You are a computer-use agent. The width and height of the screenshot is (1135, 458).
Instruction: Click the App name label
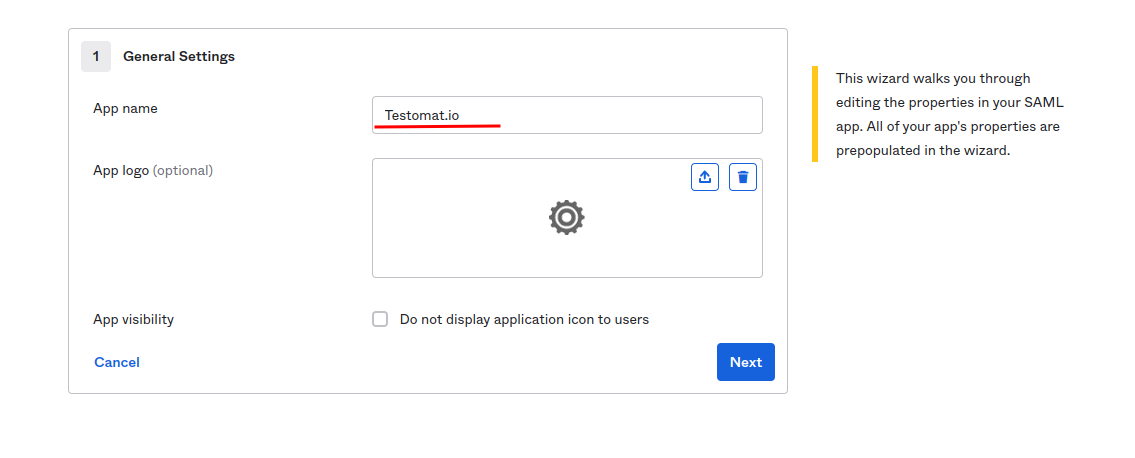tap(125, 108)
